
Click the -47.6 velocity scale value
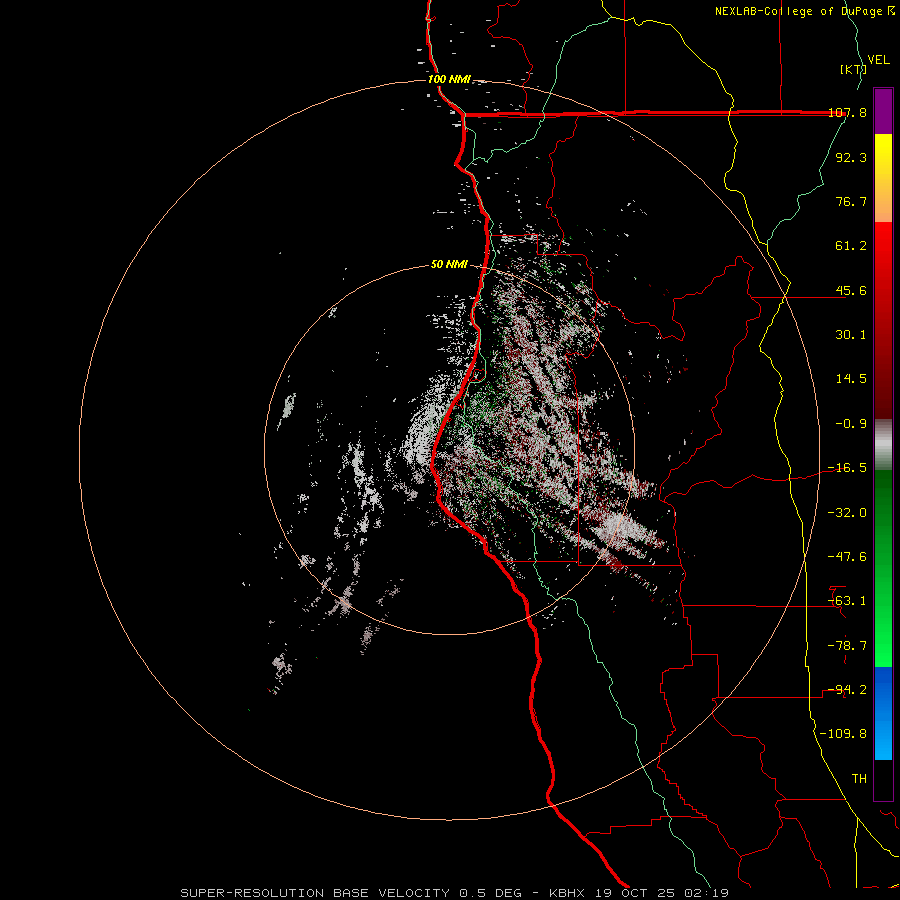click(x=847, y=557)
